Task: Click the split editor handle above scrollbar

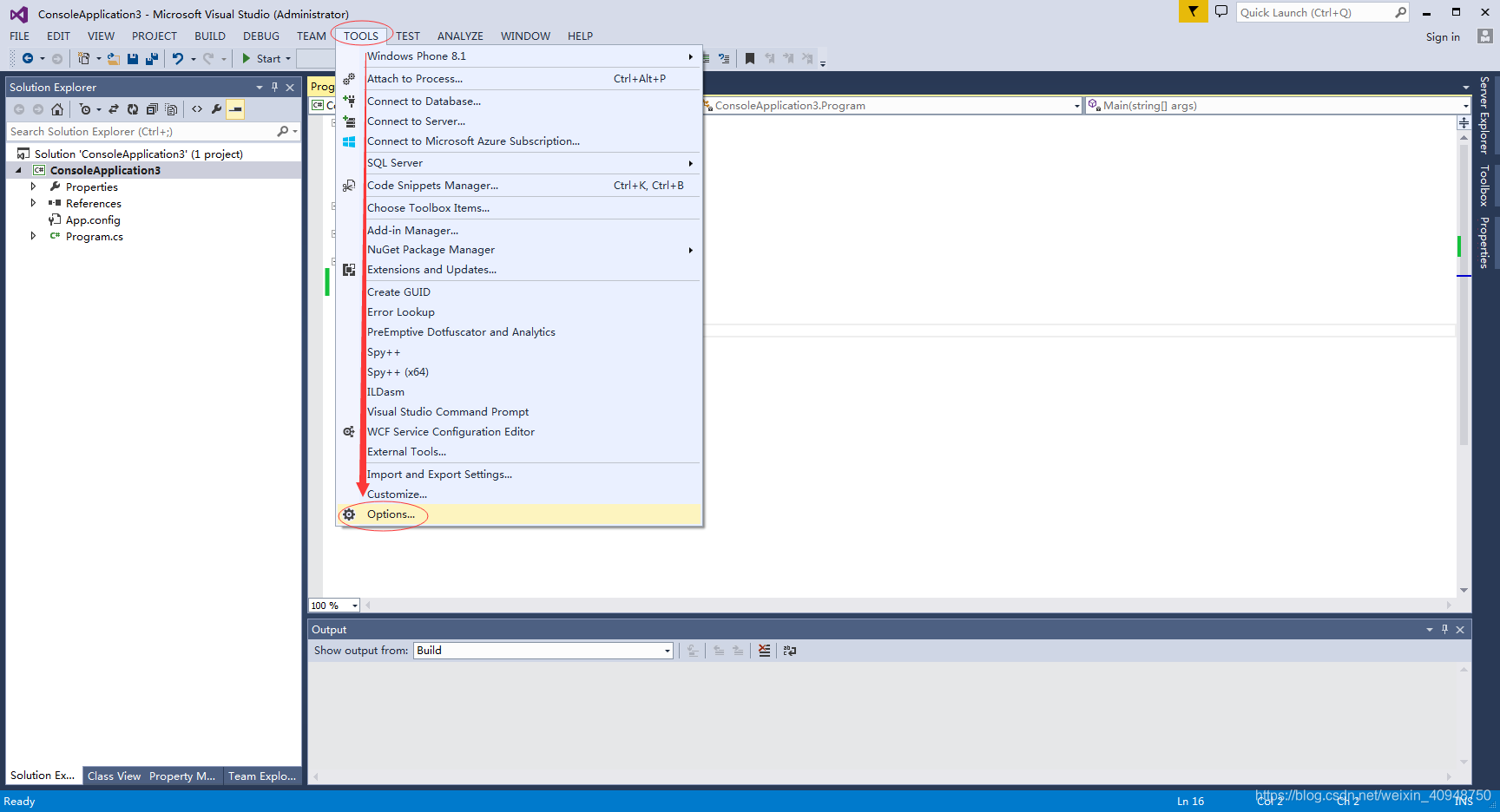Action: click(1464, 122)
